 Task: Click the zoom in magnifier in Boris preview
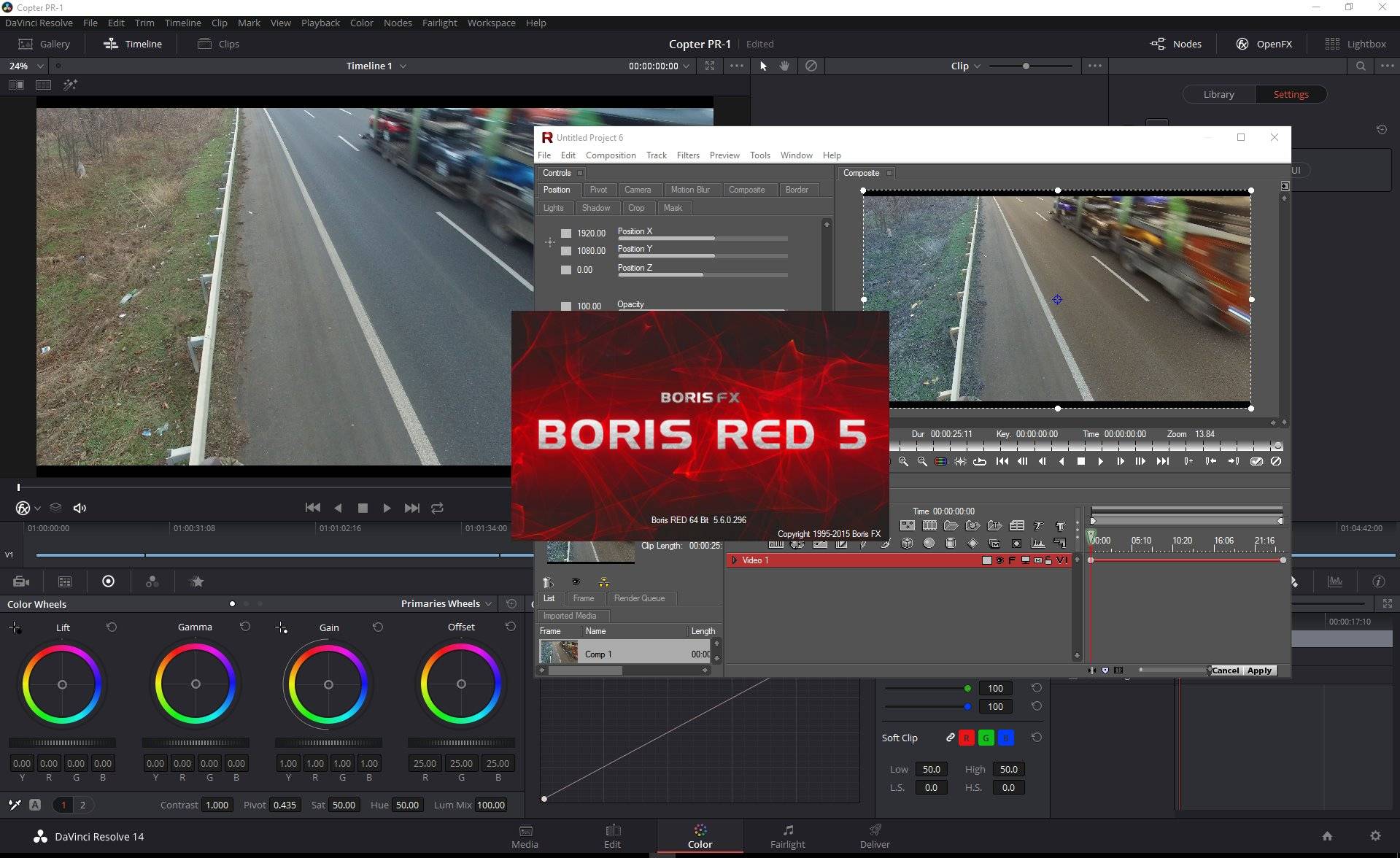coord(903,461)
